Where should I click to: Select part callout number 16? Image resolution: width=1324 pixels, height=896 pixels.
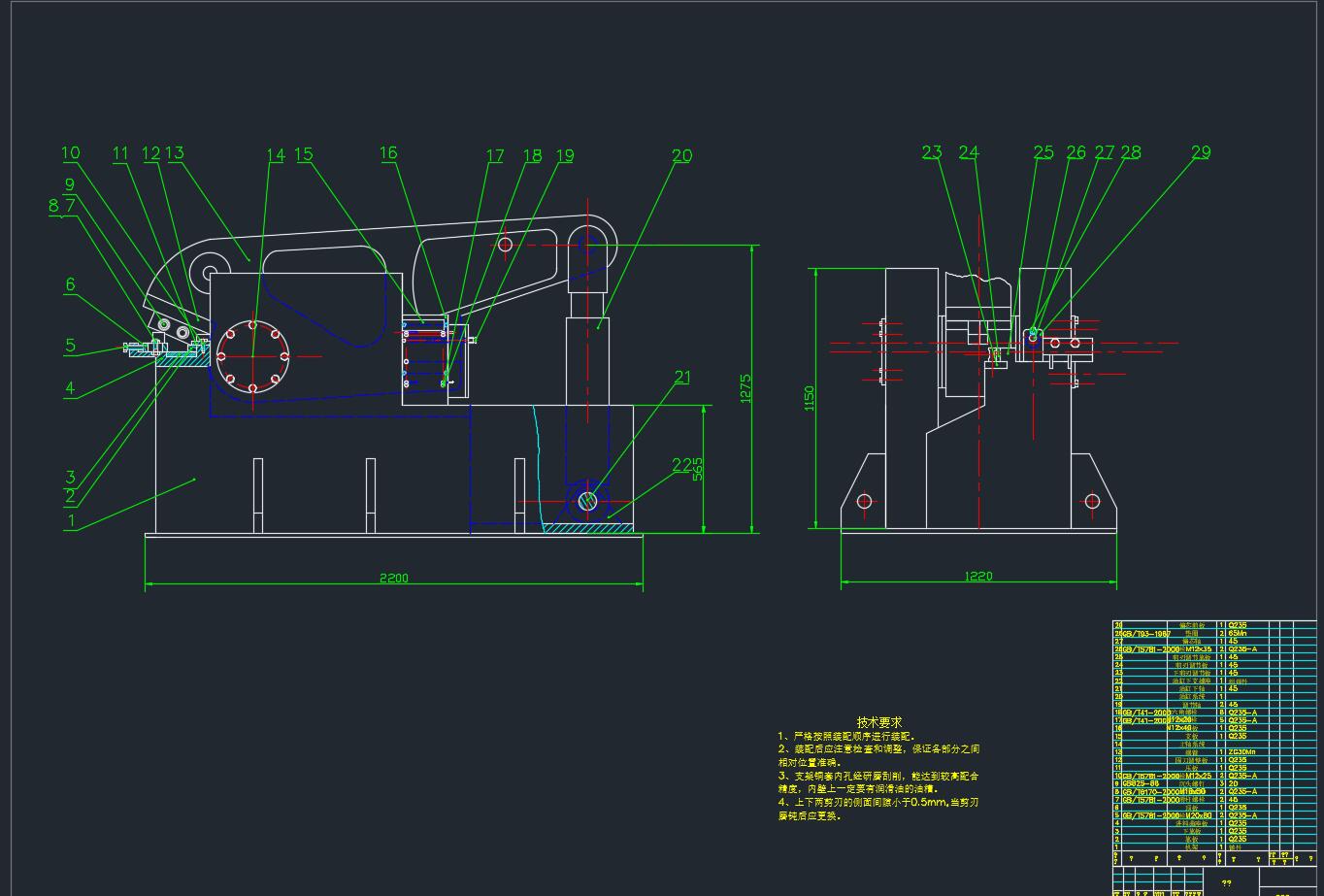pyautogui.click(x=388, y=153)
